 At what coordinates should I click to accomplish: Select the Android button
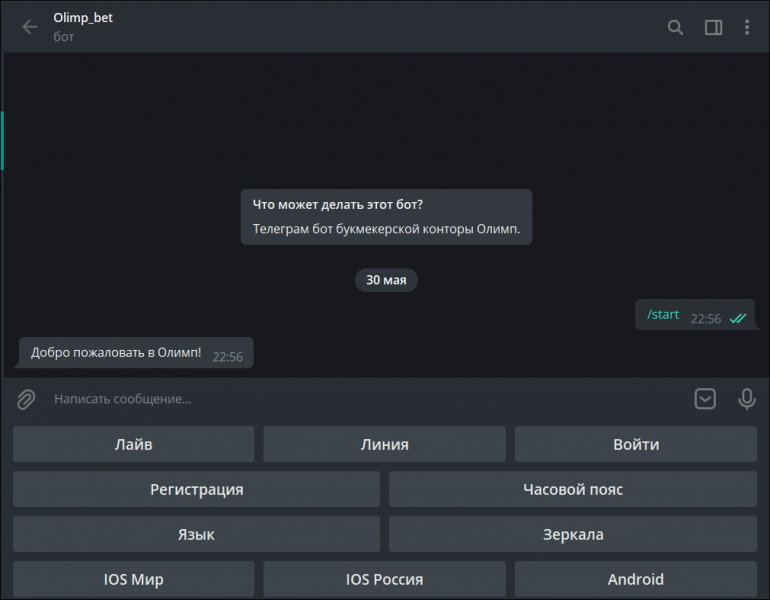coord(636,579)
